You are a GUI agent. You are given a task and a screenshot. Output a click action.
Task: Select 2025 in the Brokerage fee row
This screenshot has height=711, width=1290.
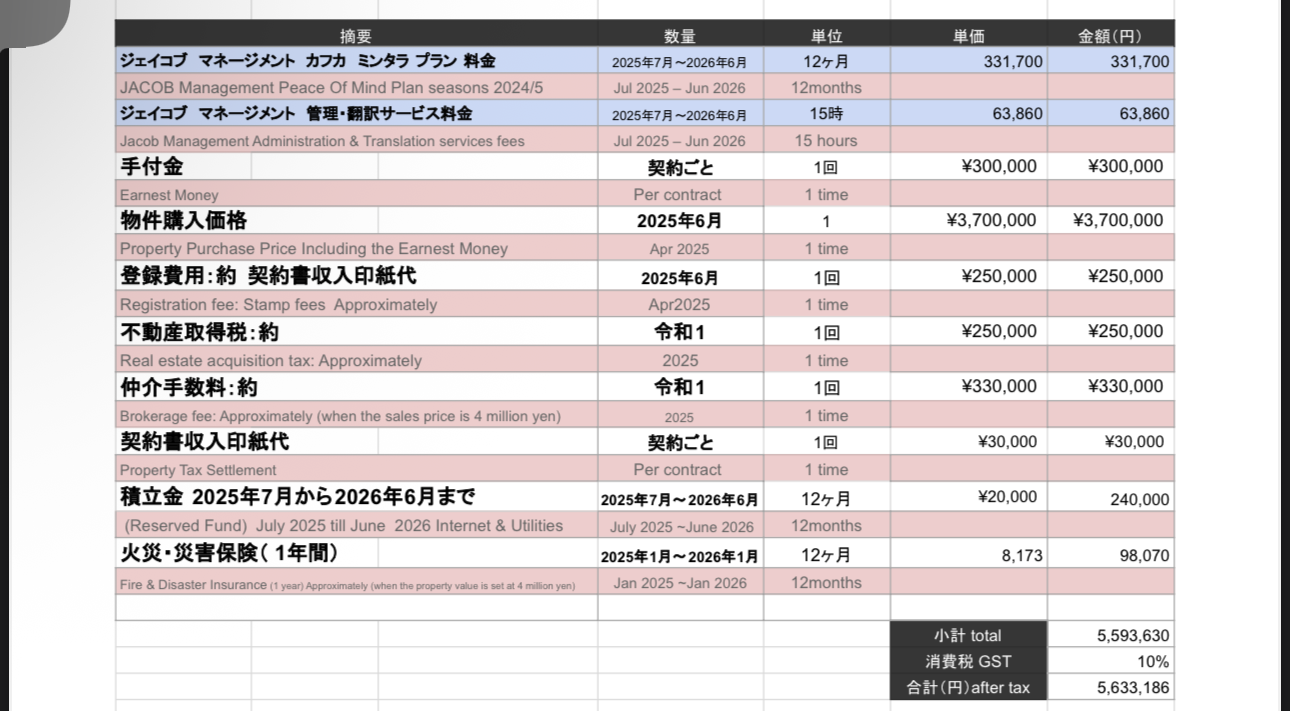[680, 416]
